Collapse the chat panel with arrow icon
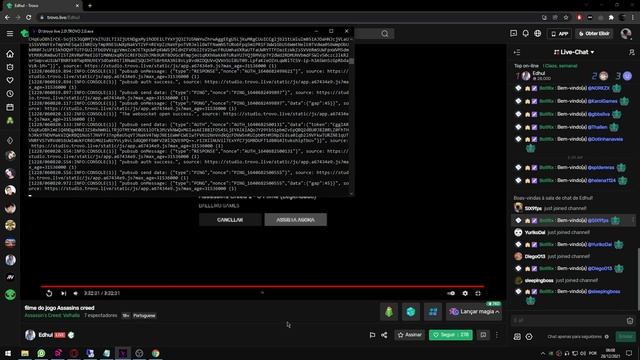This screenshot has width=640, height=360. pos(517,52)
